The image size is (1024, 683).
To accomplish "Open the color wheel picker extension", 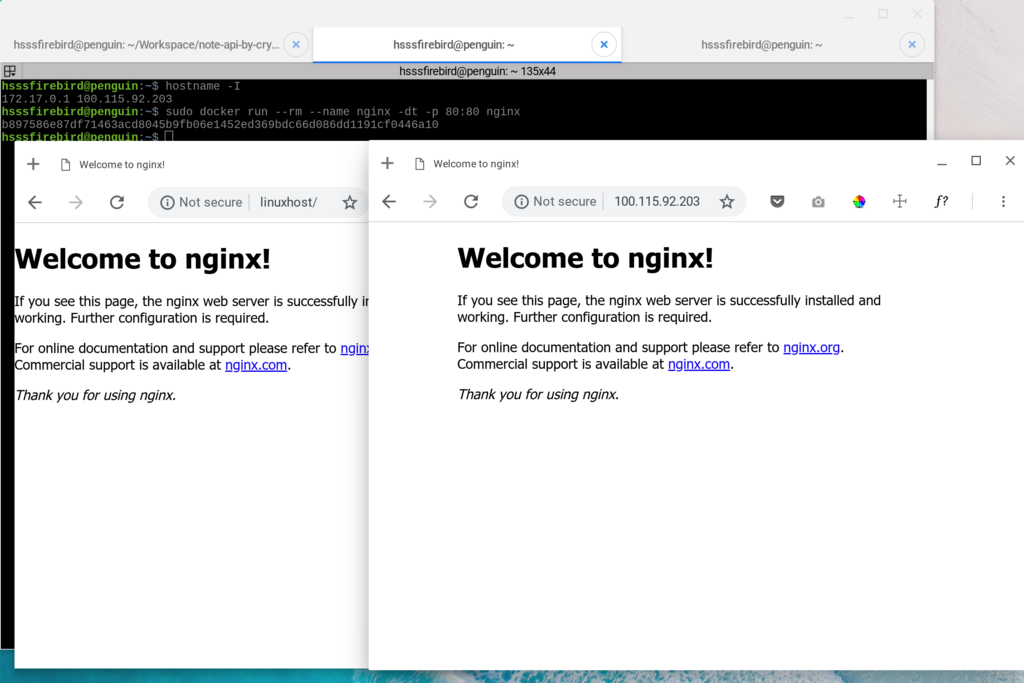I will coord(859,202).
